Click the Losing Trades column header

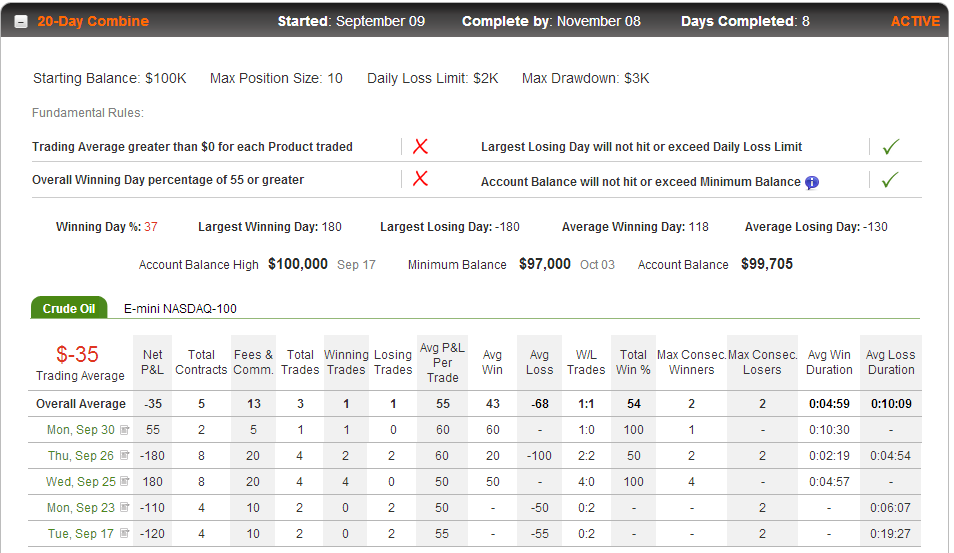[393, 362]
